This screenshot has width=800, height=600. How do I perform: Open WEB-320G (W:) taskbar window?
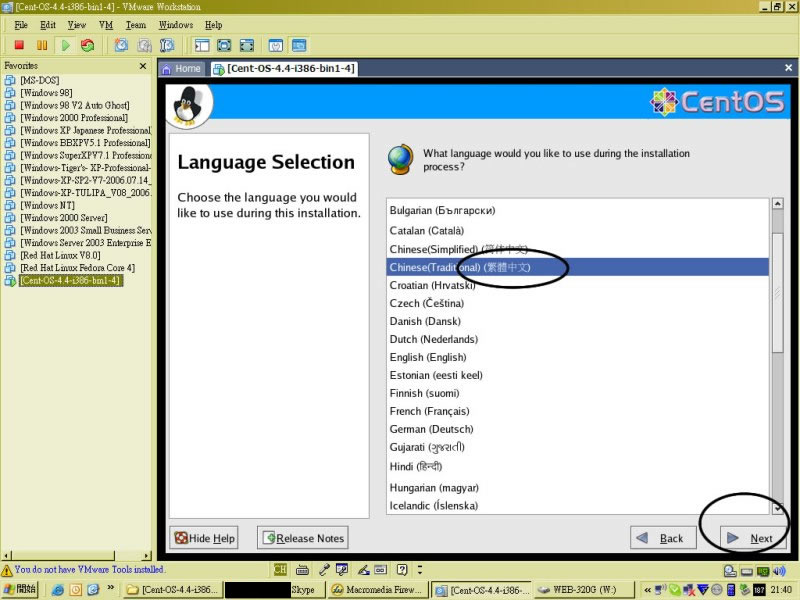(583, 590)
